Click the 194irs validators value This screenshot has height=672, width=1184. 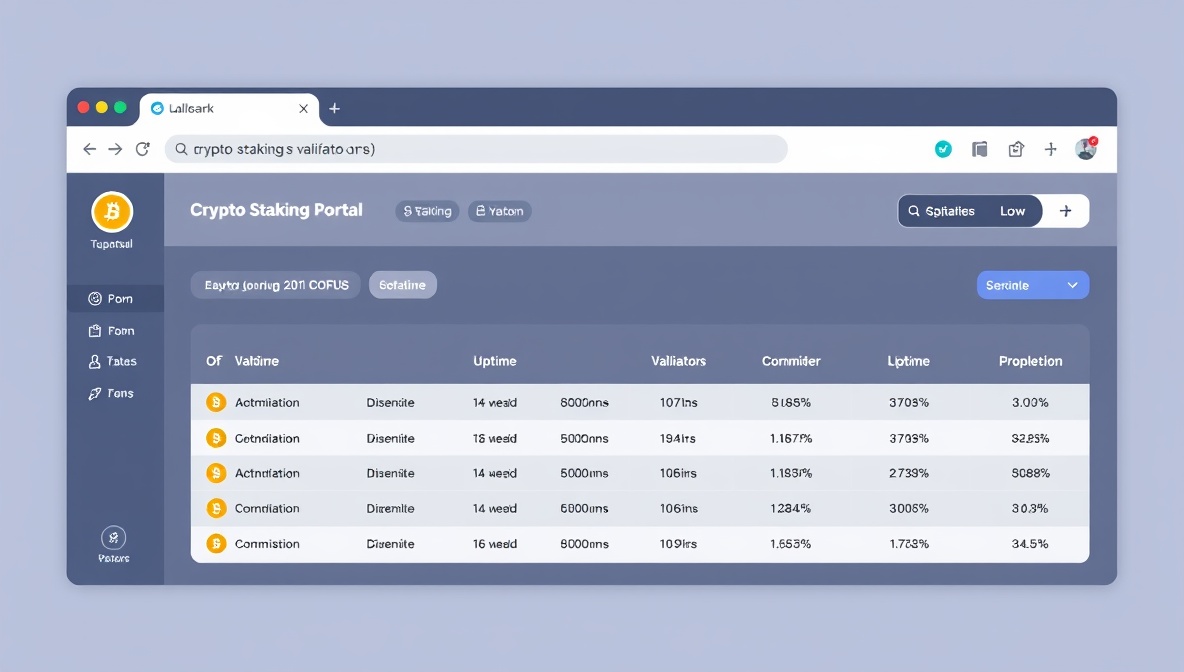tap(678, 438)
